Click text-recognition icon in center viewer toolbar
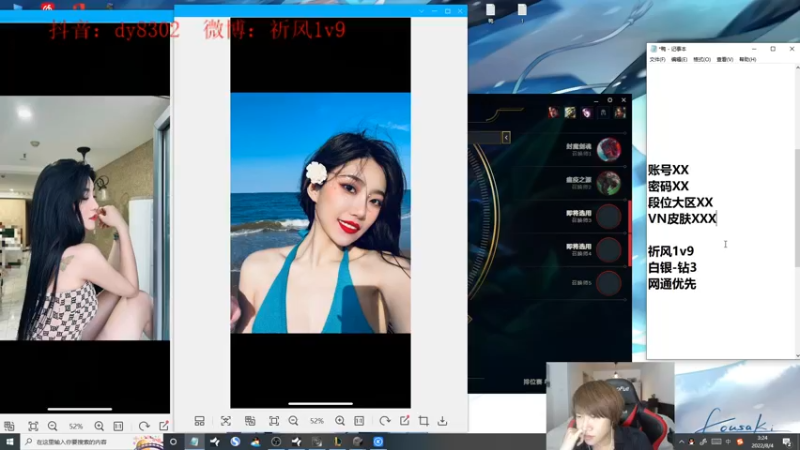 pos(250,421)
